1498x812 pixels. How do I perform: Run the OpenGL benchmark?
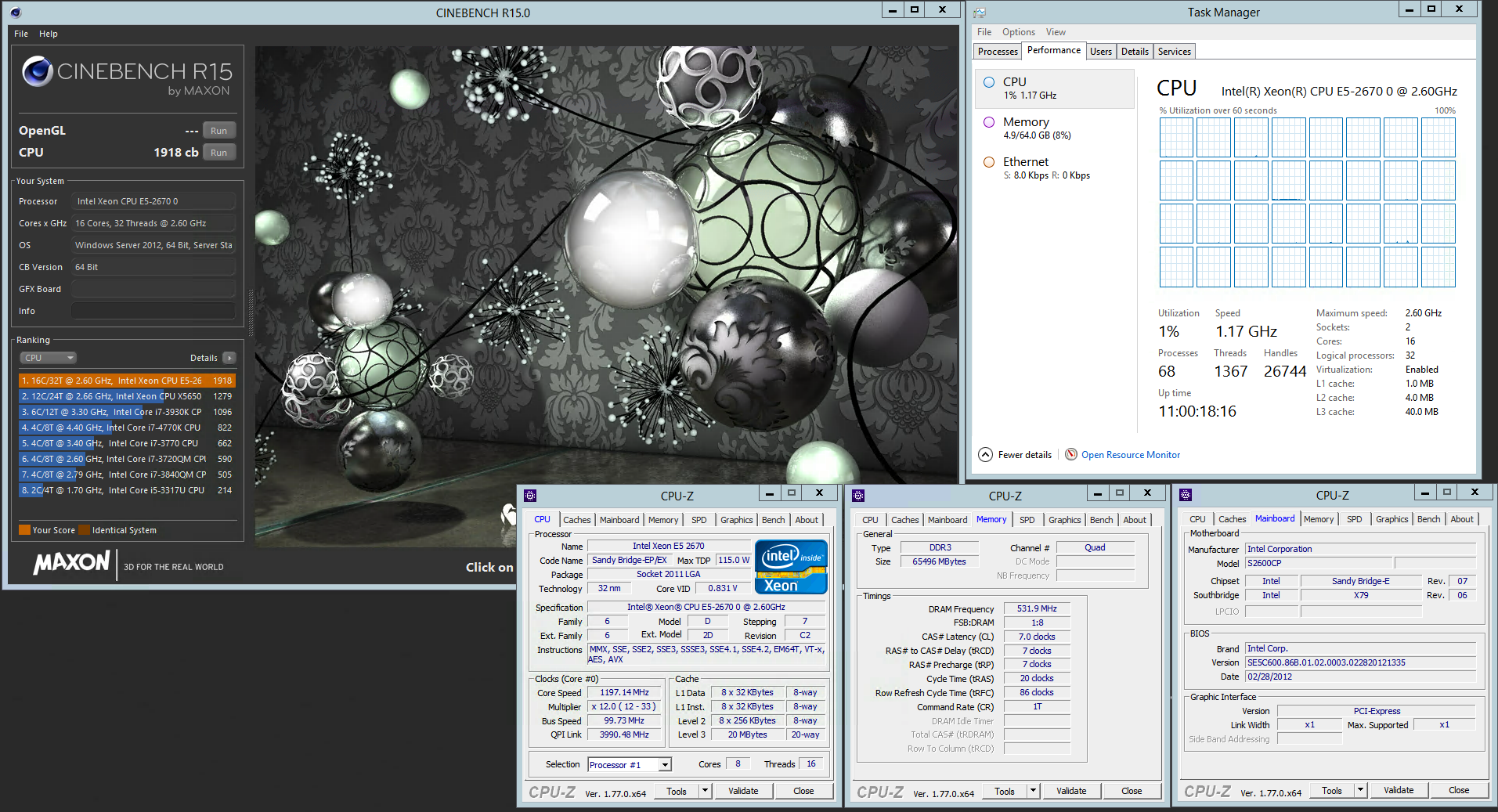[x=219, y=131]
